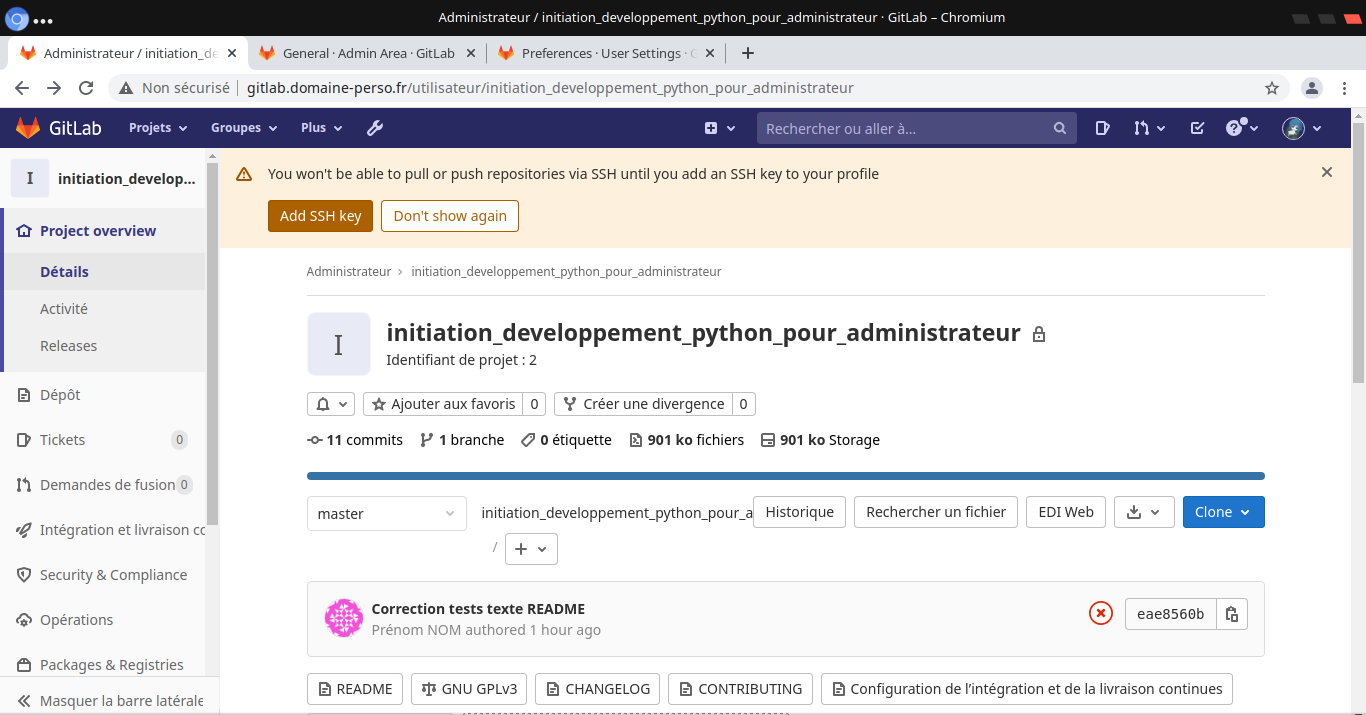
Task: Expand the master branch selector
Action: 386,513
